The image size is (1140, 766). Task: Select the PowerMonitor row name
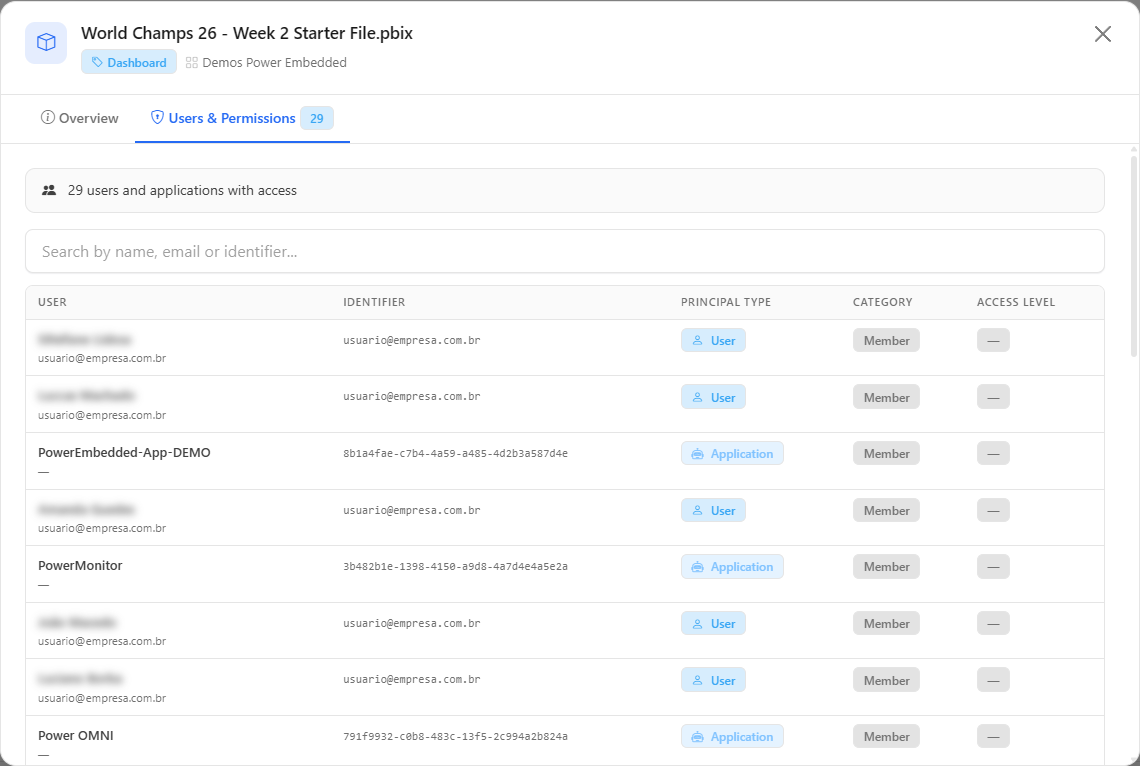click(x=80, y=565)
